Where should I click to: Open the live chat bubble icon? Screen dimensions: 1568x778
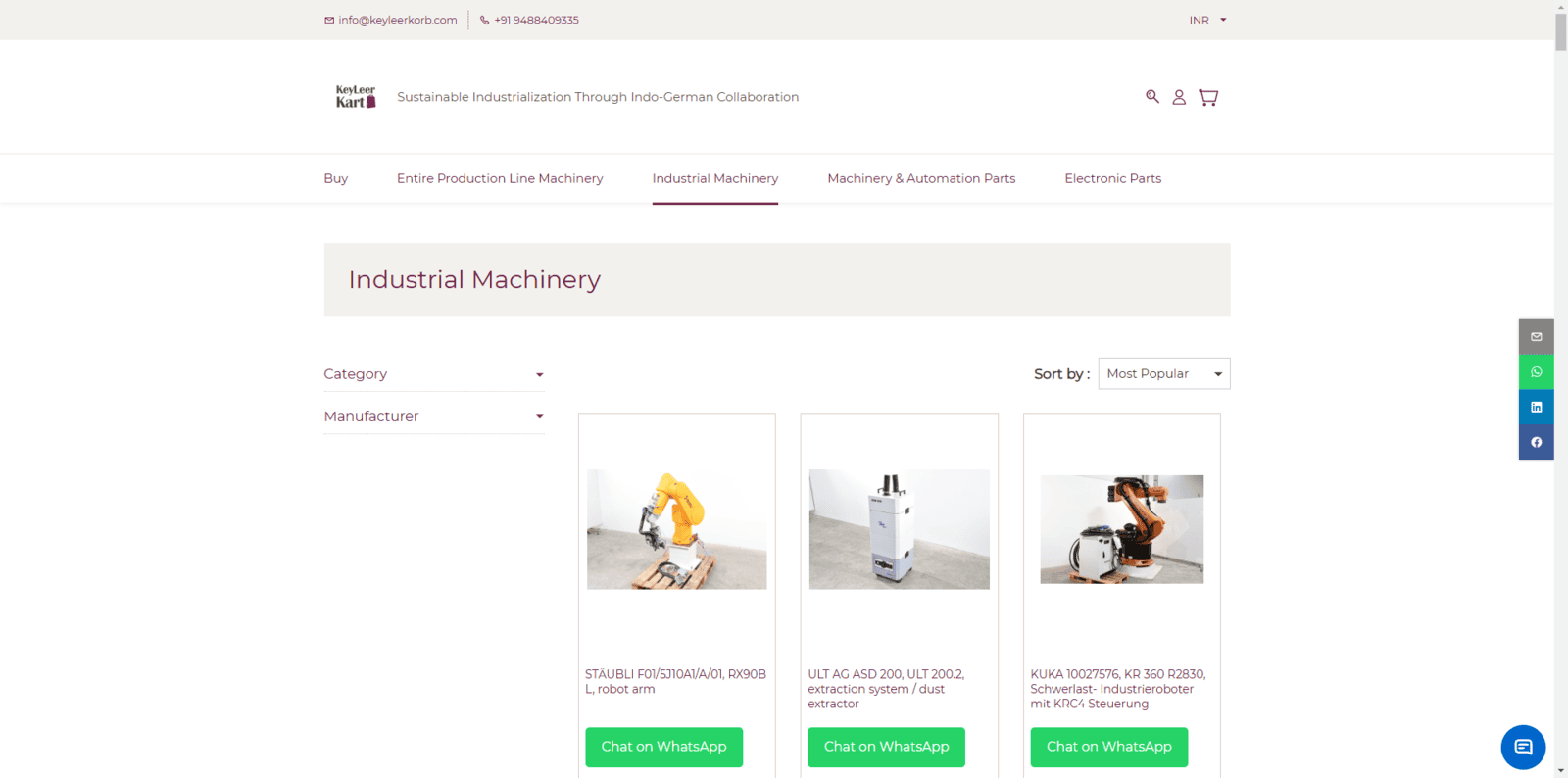1523,747
